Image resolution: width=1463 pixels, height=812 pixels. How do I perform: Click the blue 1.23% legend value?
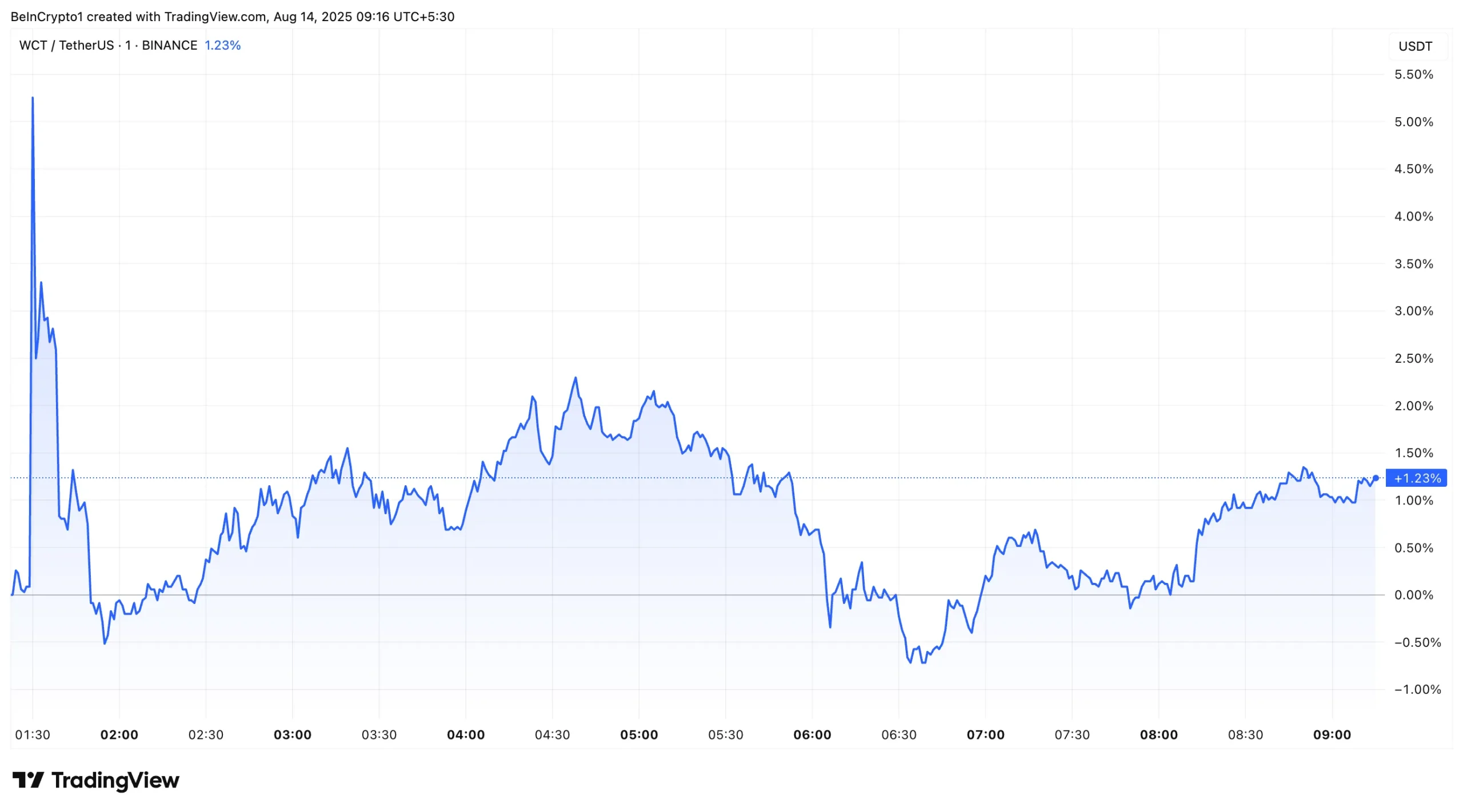pos(222,45)
